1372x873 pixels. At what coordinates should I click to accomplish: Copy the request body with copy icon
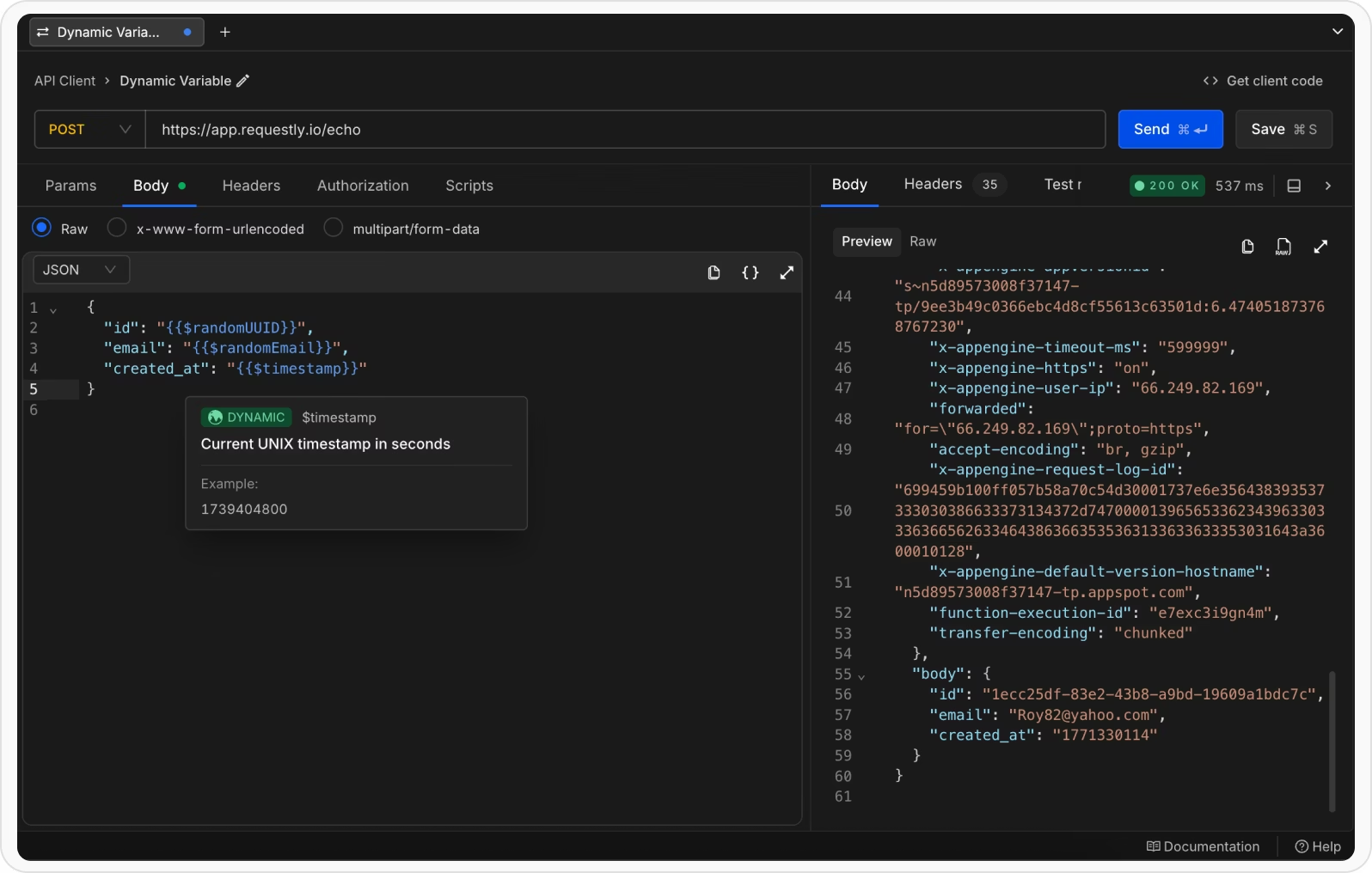pyautogui.click(x=714, y=272)
